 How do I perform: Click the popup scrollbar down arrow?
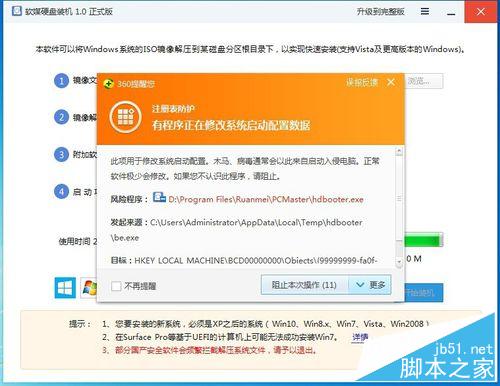pyautogui.click(x=399, y=262)
